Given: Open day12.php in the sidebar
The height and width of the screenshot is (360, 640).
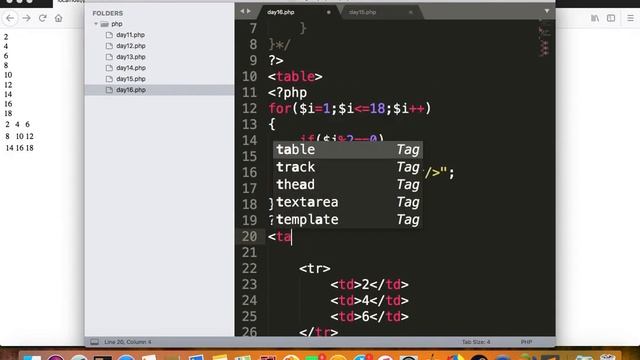Looking at the screenshot, I should point(131,46).
